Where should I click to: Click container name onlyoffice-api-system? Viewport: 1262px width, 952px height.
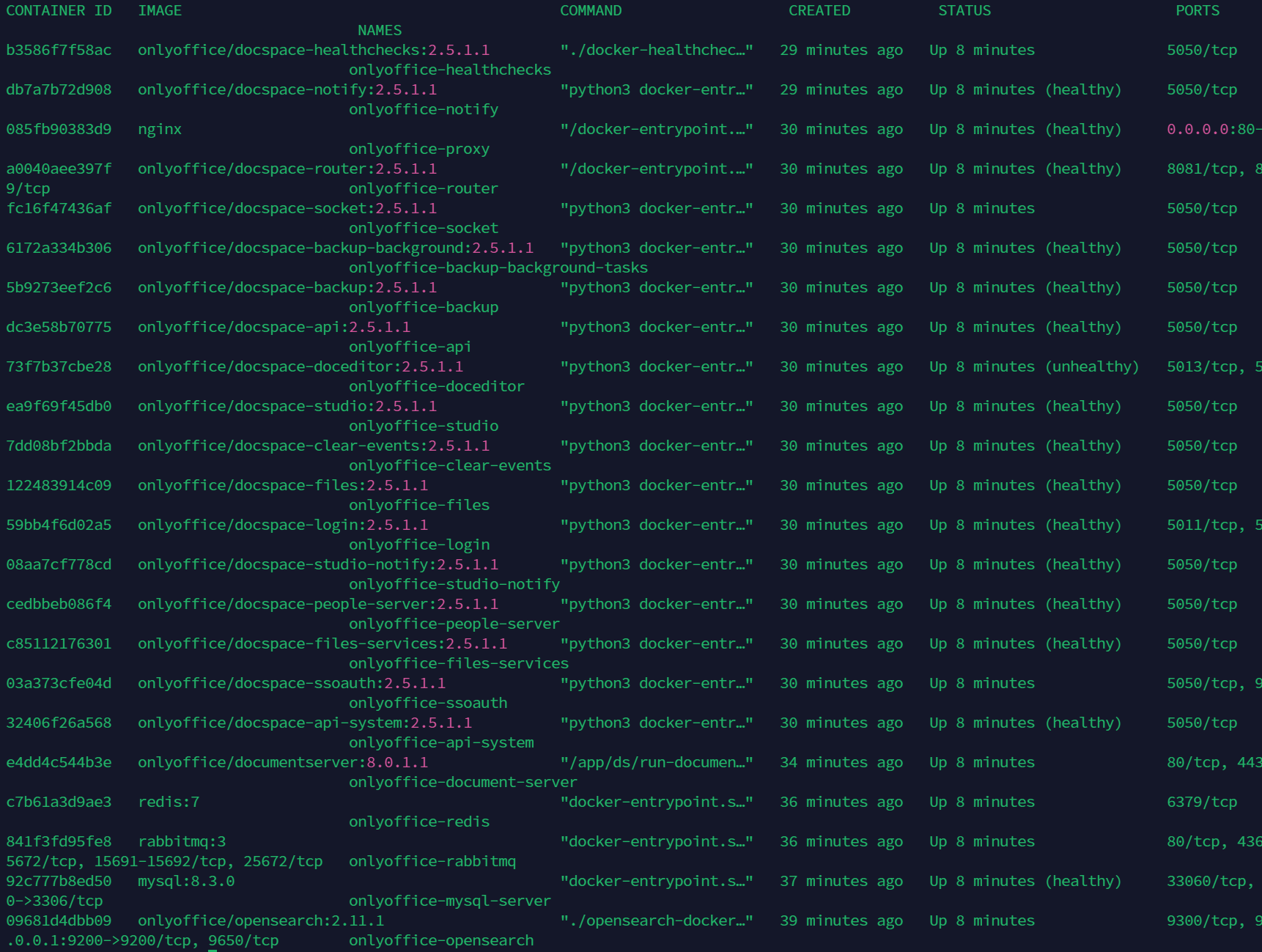coord(441,742)
